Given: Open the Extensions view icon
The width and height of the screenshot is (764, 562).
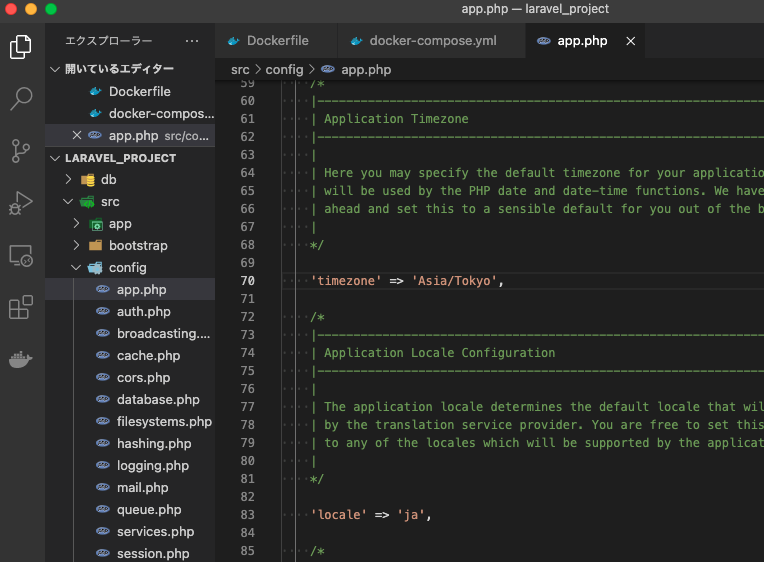Looking at the screenshot, I should tap(21, 307).
